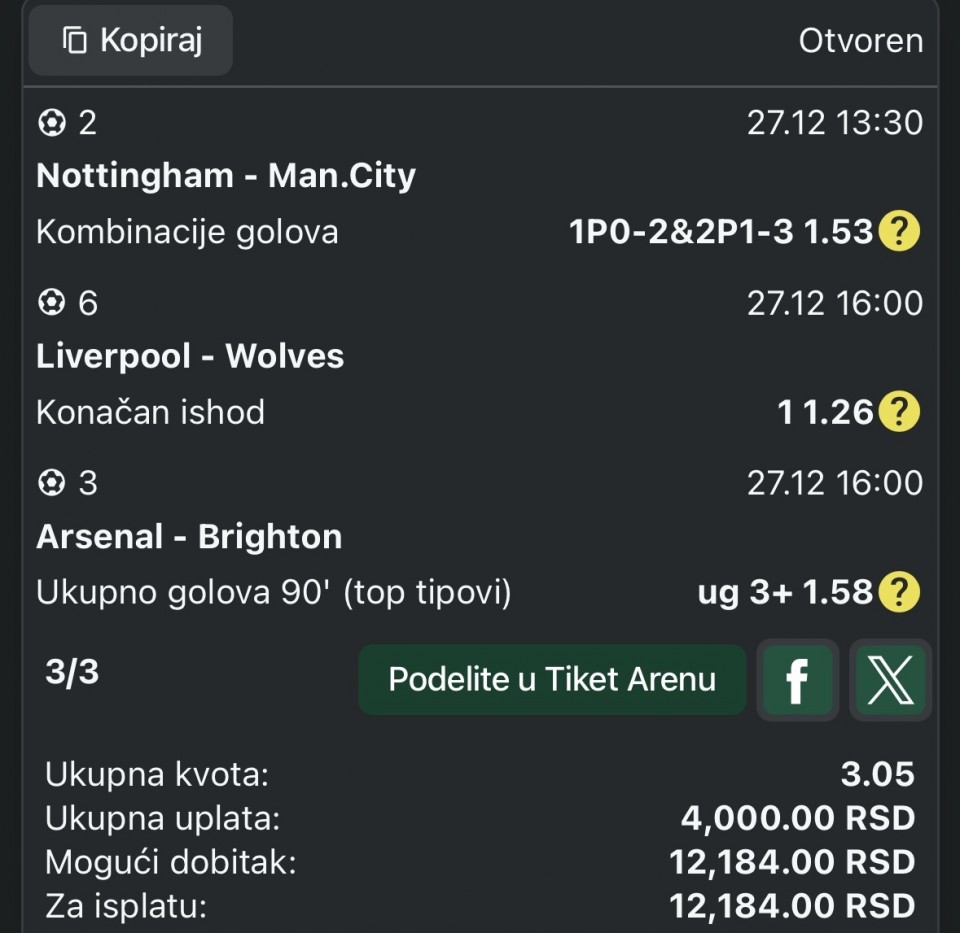Share ticket on Facebook
The height and width of the screenshot is (933, 960).
coord(797,680)
